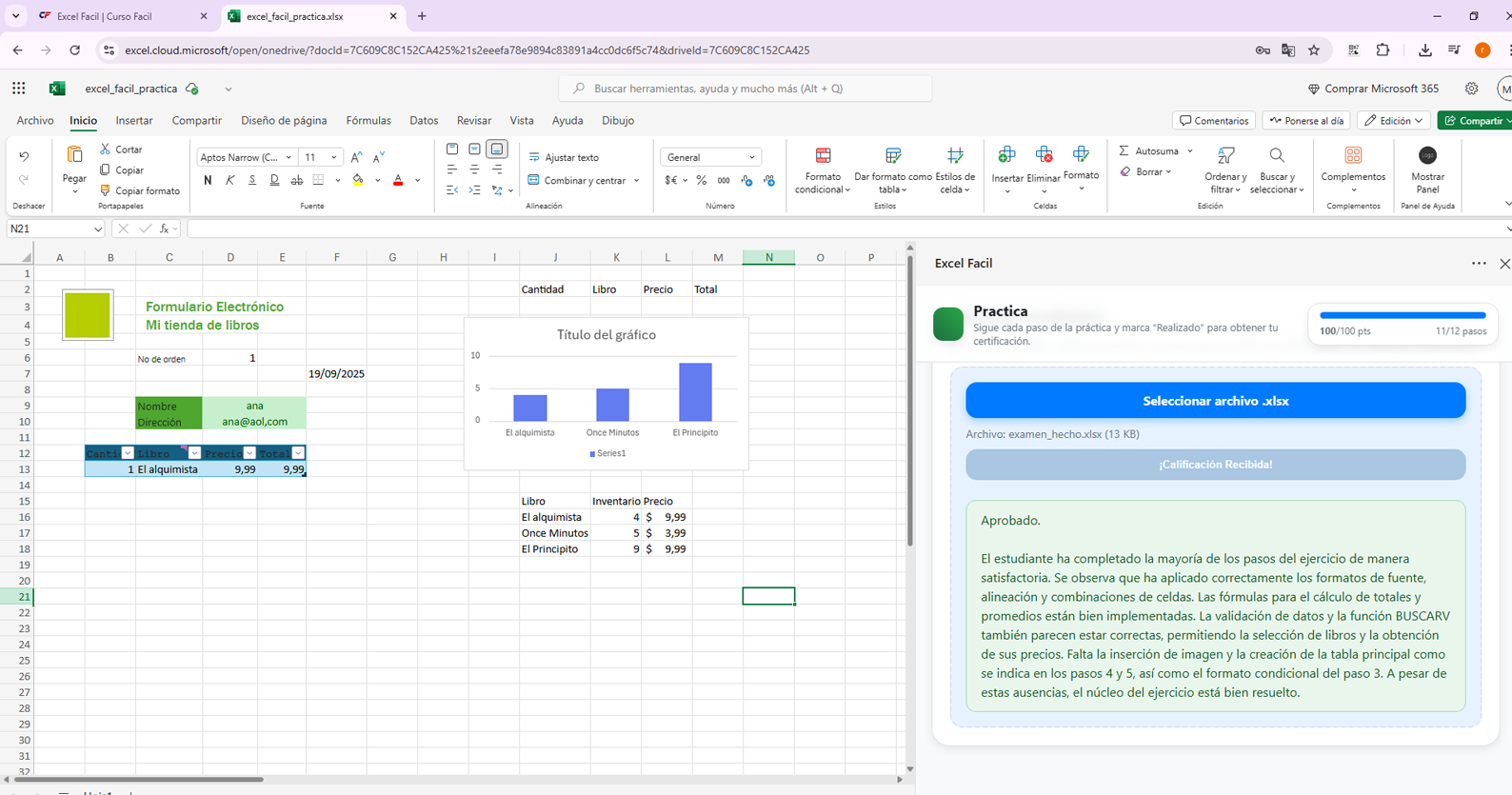The image size is (1512, 795).
Task: Click the Undo arrow icon
Action: click(24, 156)
